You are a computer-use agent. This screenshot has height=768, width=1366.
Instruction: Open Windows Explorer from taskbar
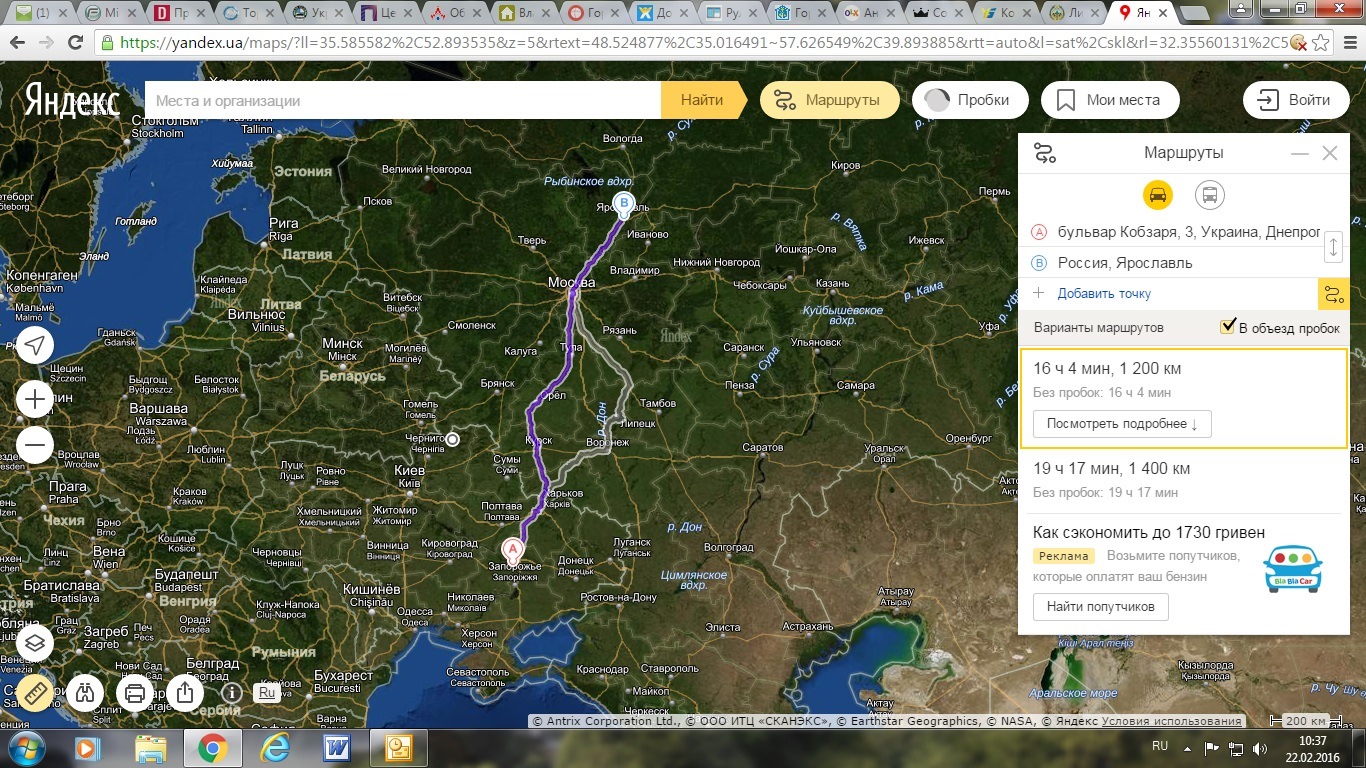click(x=150, y=747)
